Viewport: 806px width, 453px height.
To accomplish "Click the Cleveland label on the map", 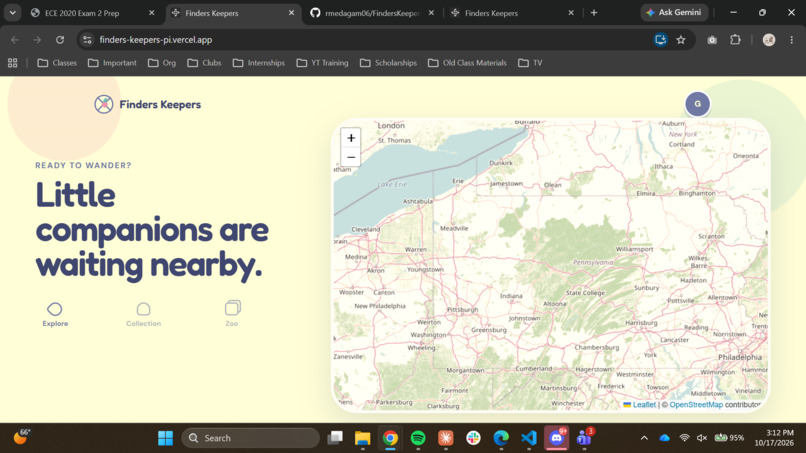I will [365, 229].
